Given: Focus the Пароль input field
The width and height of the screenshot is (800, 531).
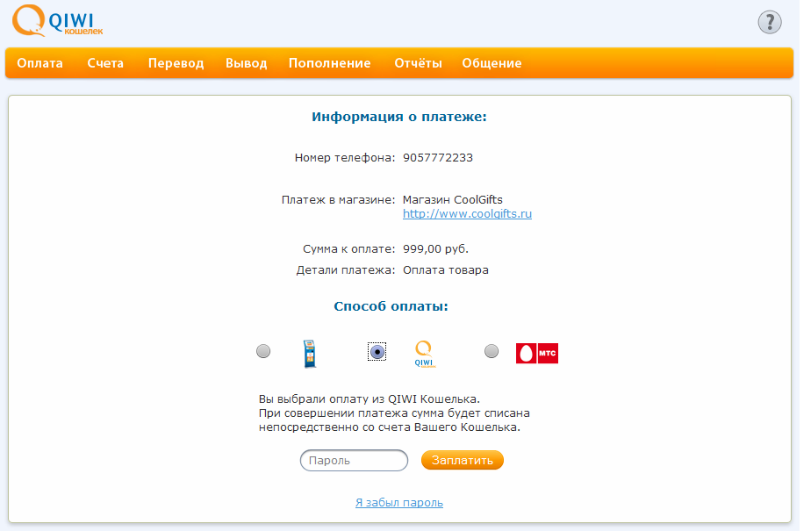Looking at the screenshot, I should coord(354,460).
